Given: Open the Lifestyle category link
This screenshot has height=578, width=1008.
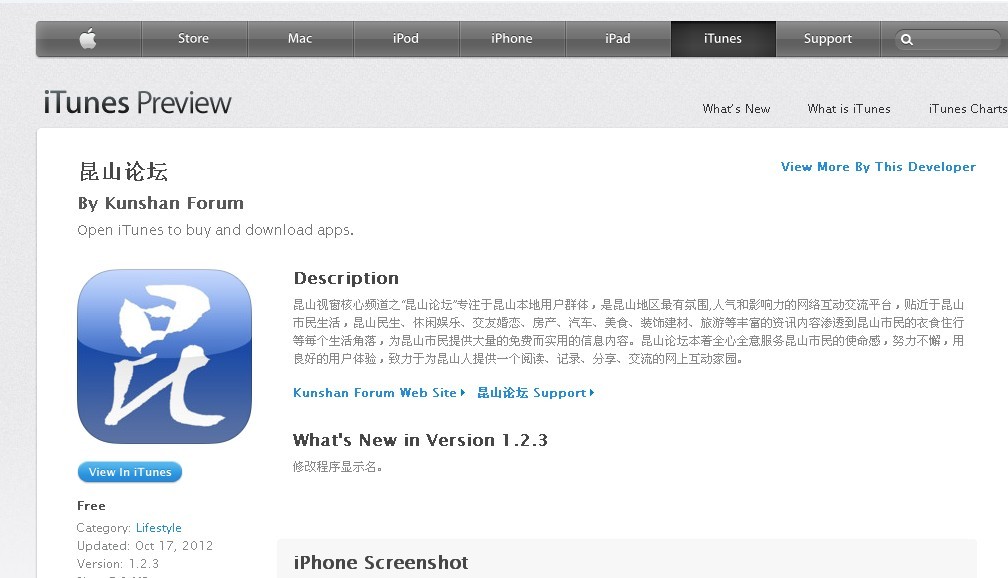Looking at the screenshot, I should point(159,528).
